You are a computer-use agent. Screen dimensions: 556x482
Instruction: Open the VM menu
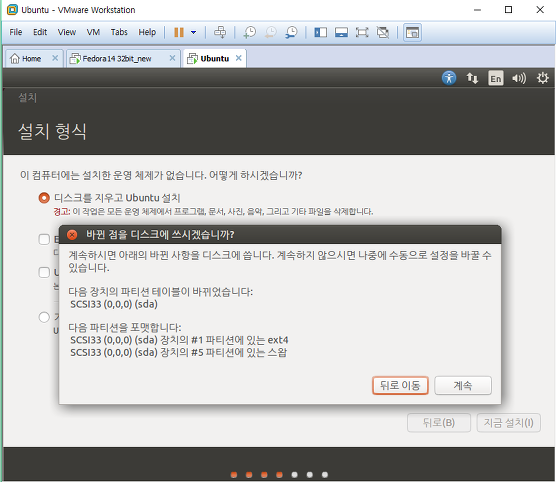93,32
